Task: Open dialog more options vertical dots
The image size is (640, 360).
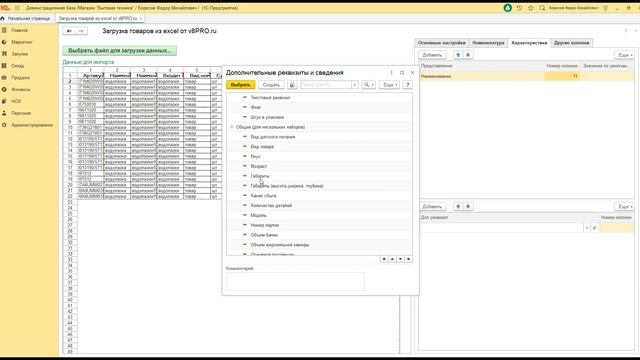Action: (391, 73)
